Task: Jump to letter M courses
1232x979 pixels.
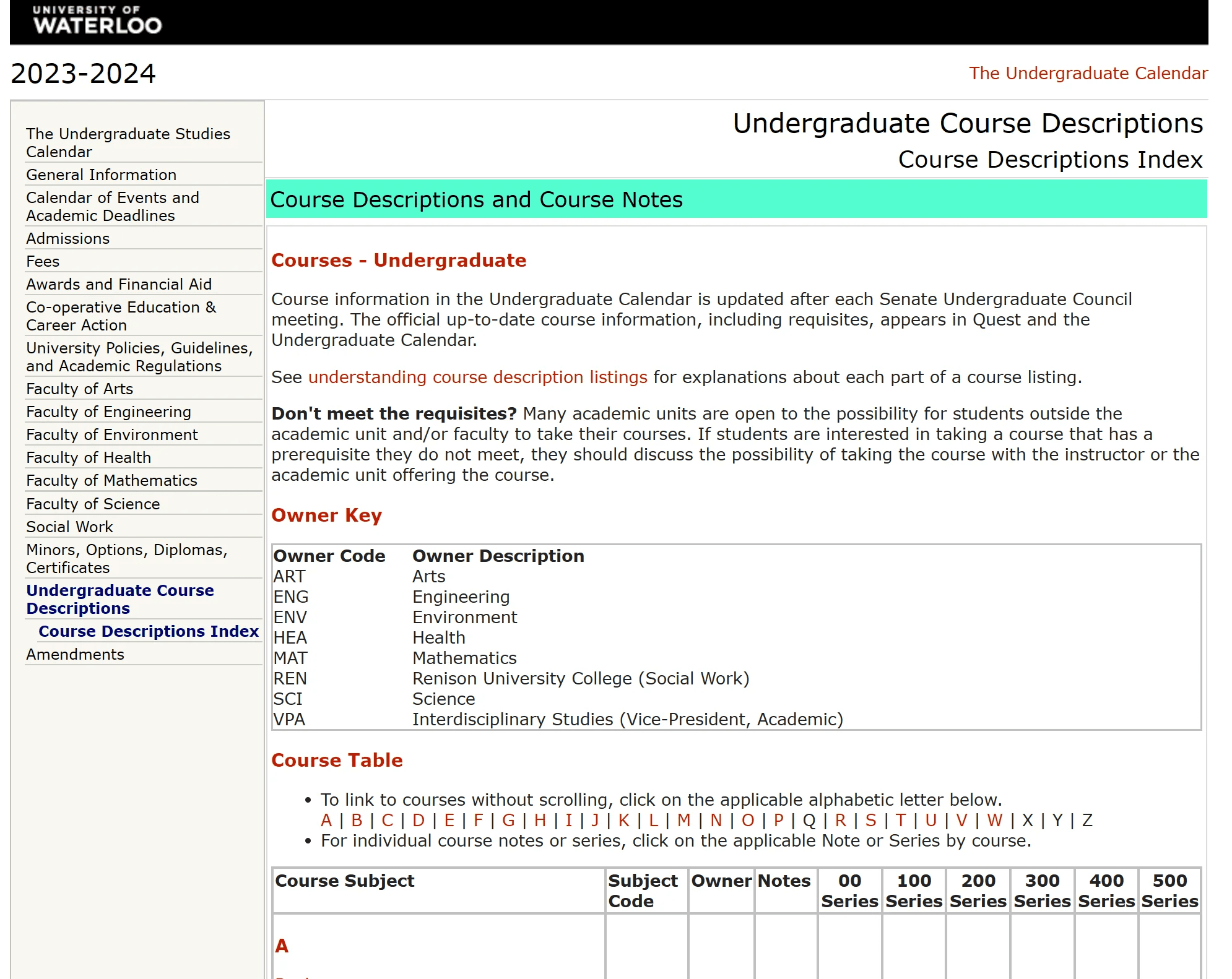Action: tap(683, 820)
